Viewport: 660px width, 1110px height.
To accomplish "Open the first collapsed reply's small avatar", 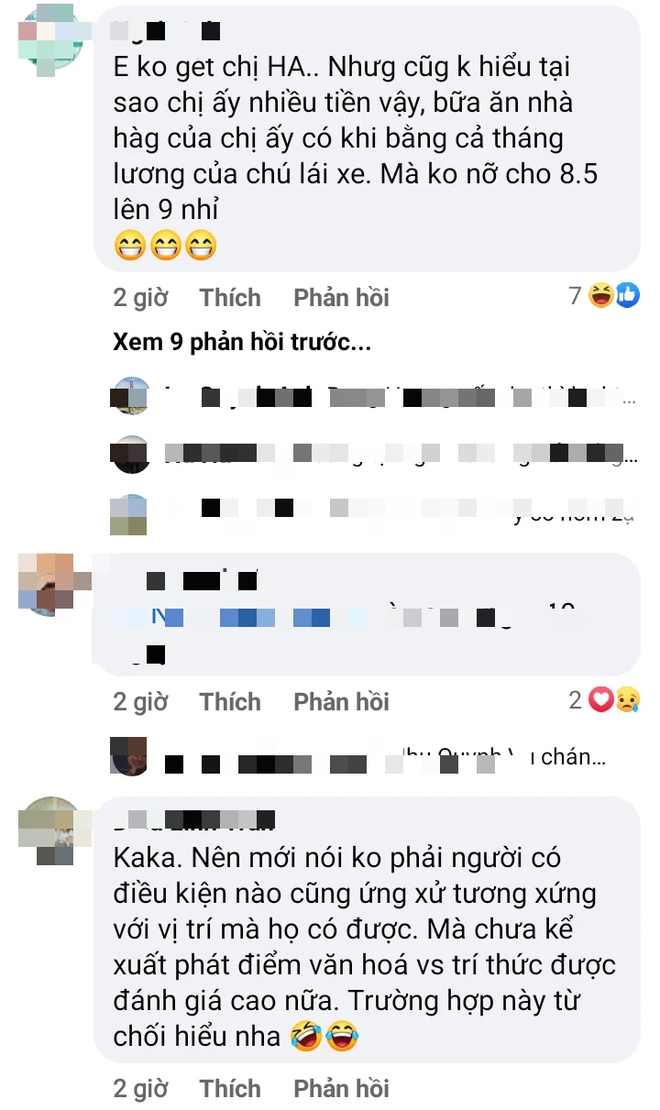I will click(130, 395).
